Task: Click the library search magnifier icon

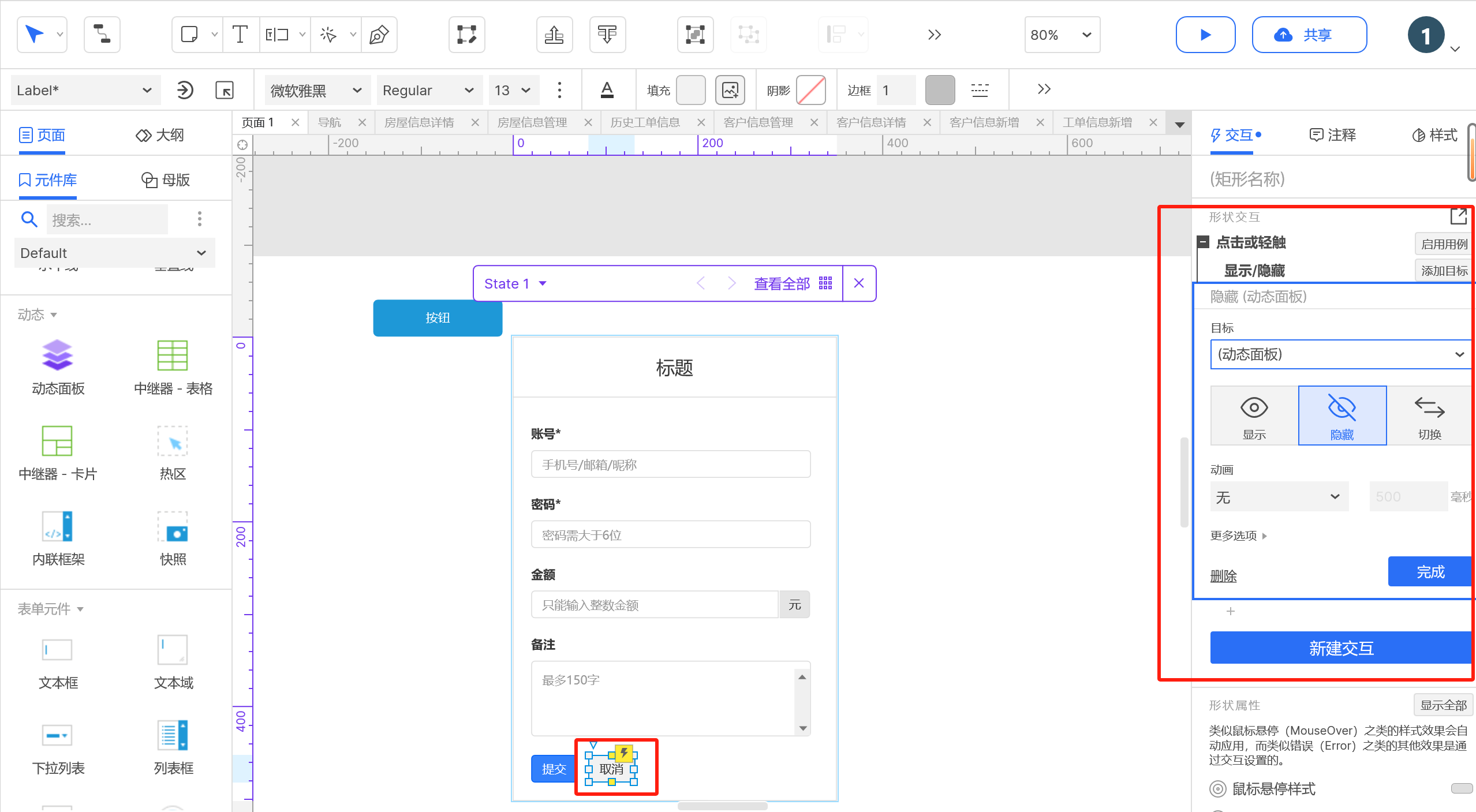Action: pos(29,219)
